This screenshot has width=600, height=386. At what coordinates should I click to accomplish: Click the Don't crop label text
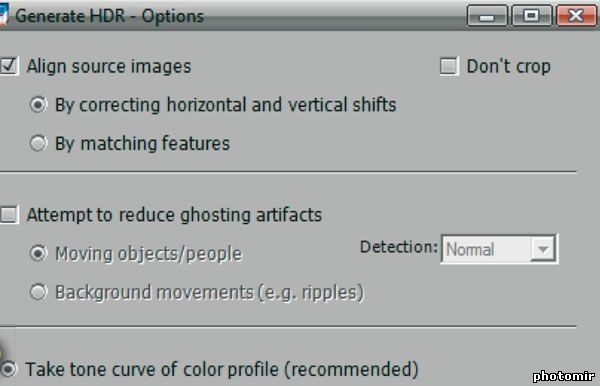[509, 67]
